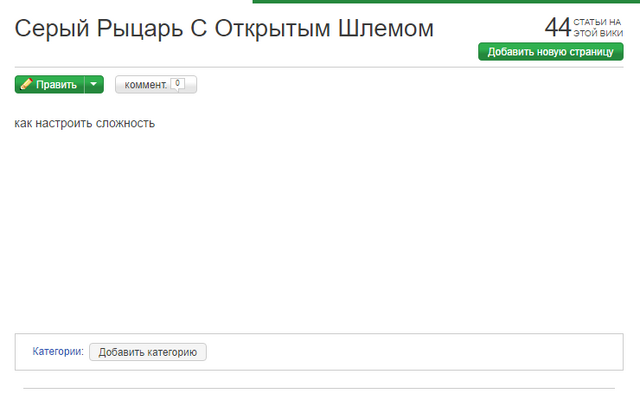
Task: Click the page title Серый Рыцарь С Открытым Шлемом
Action: click(224, 29)
